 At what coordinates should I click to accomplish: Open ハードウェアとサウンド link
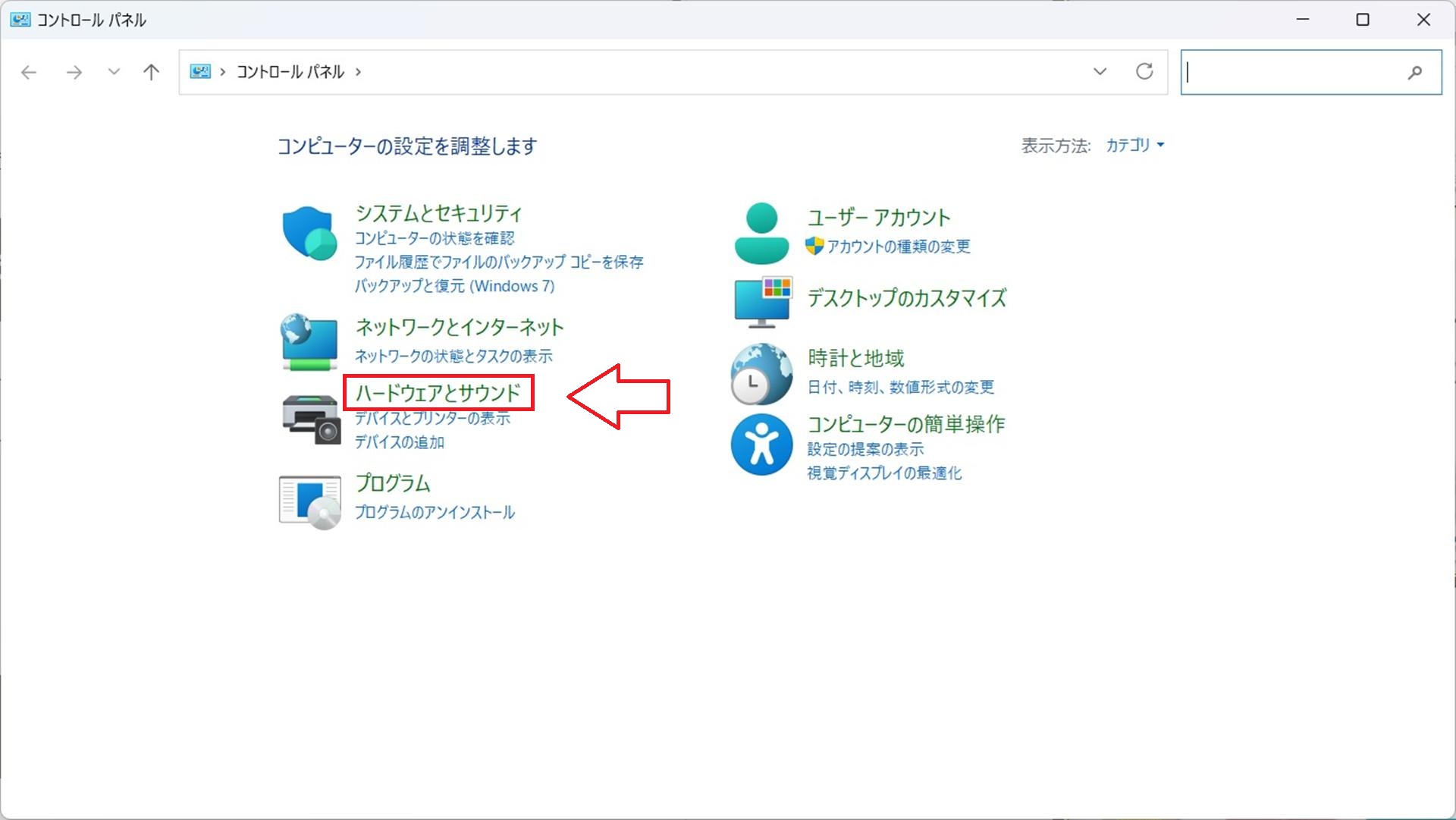coord(438,393)
